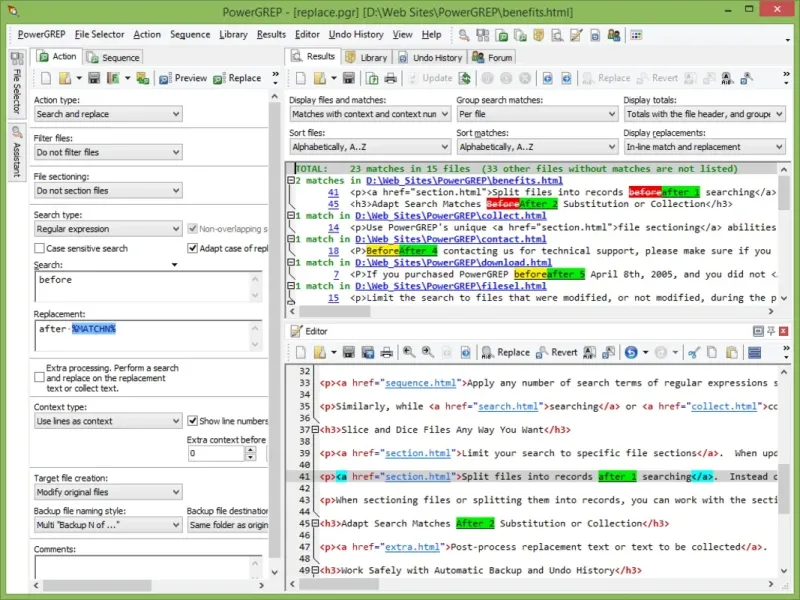The image size is (800, 600).
Task: Click the save action icon in Action toolbar
Action: [93, 78]
